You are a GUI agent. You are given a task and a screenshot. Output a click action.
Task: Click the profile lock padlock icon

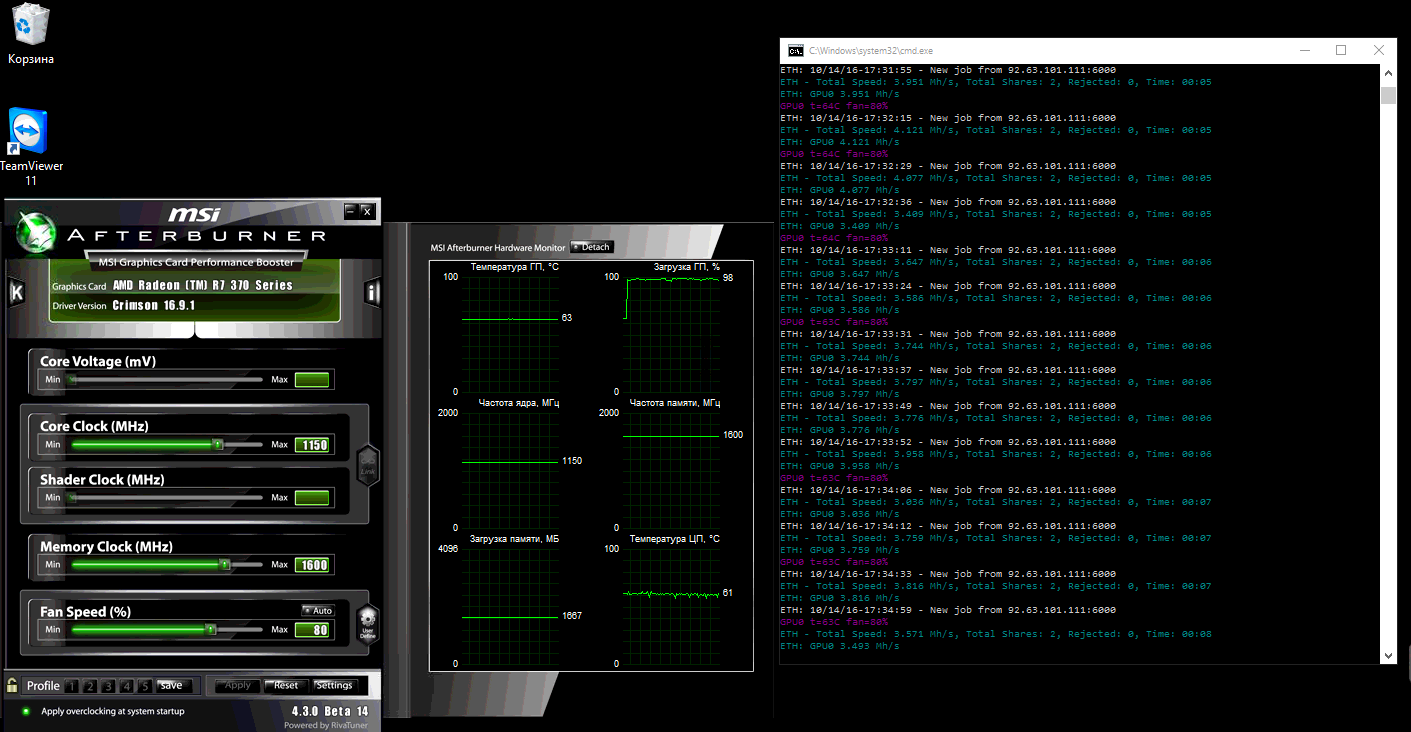pyautogui.click(x=12, y=685)
